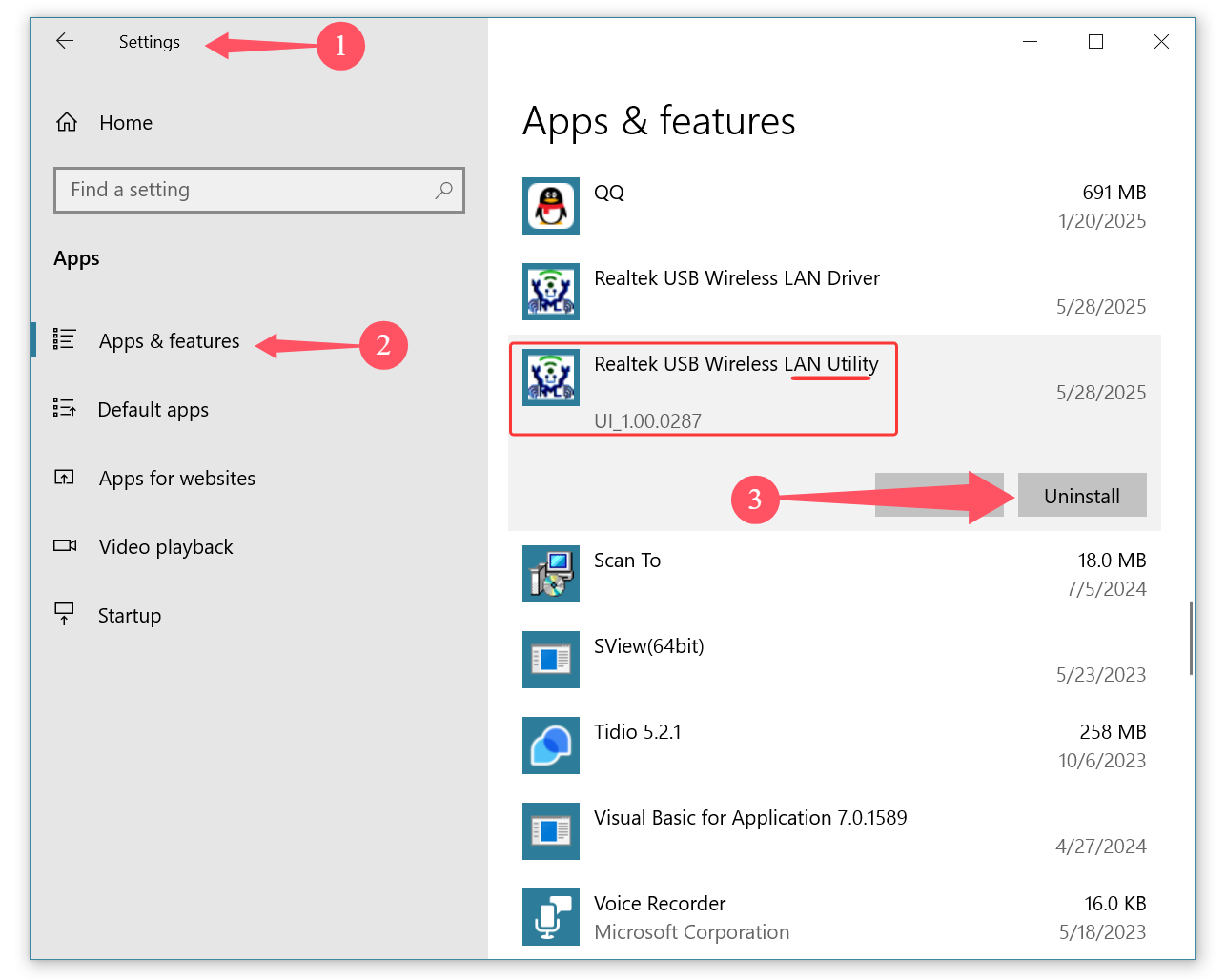Click the QQ penguin app icon

tap(551, 206)
